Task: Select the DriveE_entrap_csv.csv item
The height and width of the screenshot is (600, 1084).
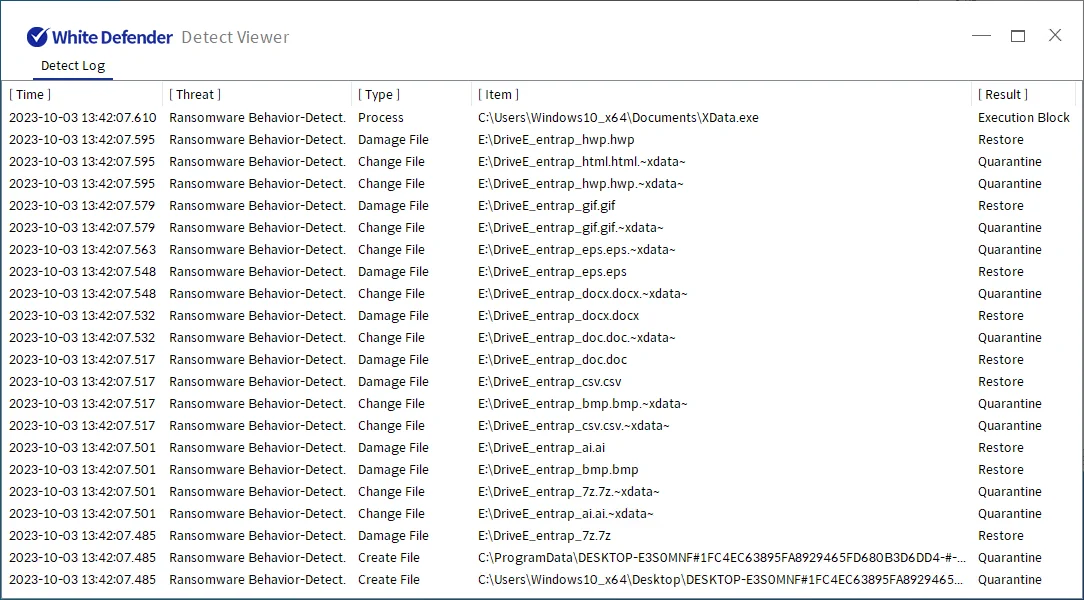Action: pyautogui.click(x=550, y=382)
